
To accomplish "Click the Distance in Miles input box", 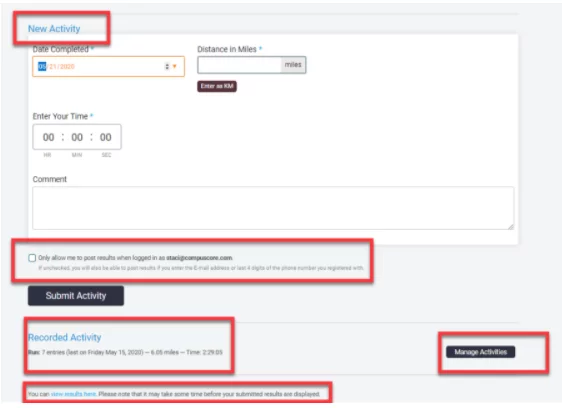I will (239, 65).
